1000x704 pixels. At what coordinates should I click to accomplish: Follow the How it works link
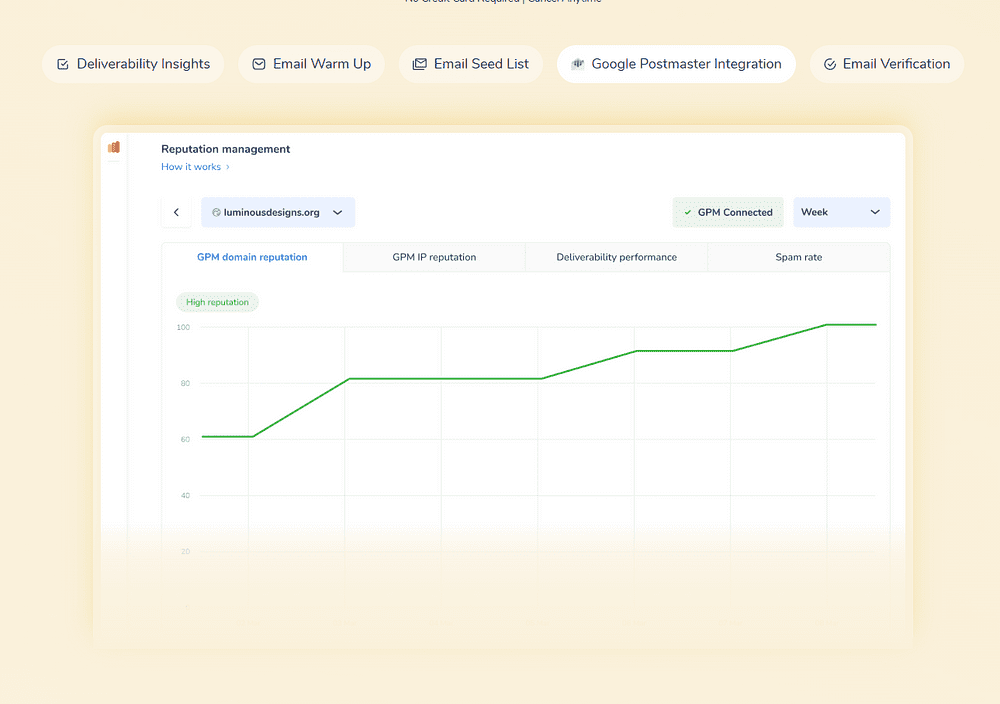tap(191, 166)
